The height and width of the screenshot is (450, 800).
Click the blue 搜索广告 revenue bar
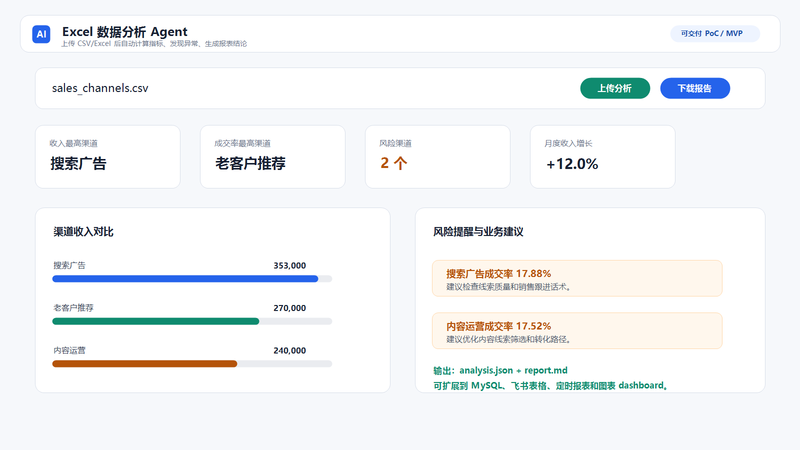click(185, 279)
